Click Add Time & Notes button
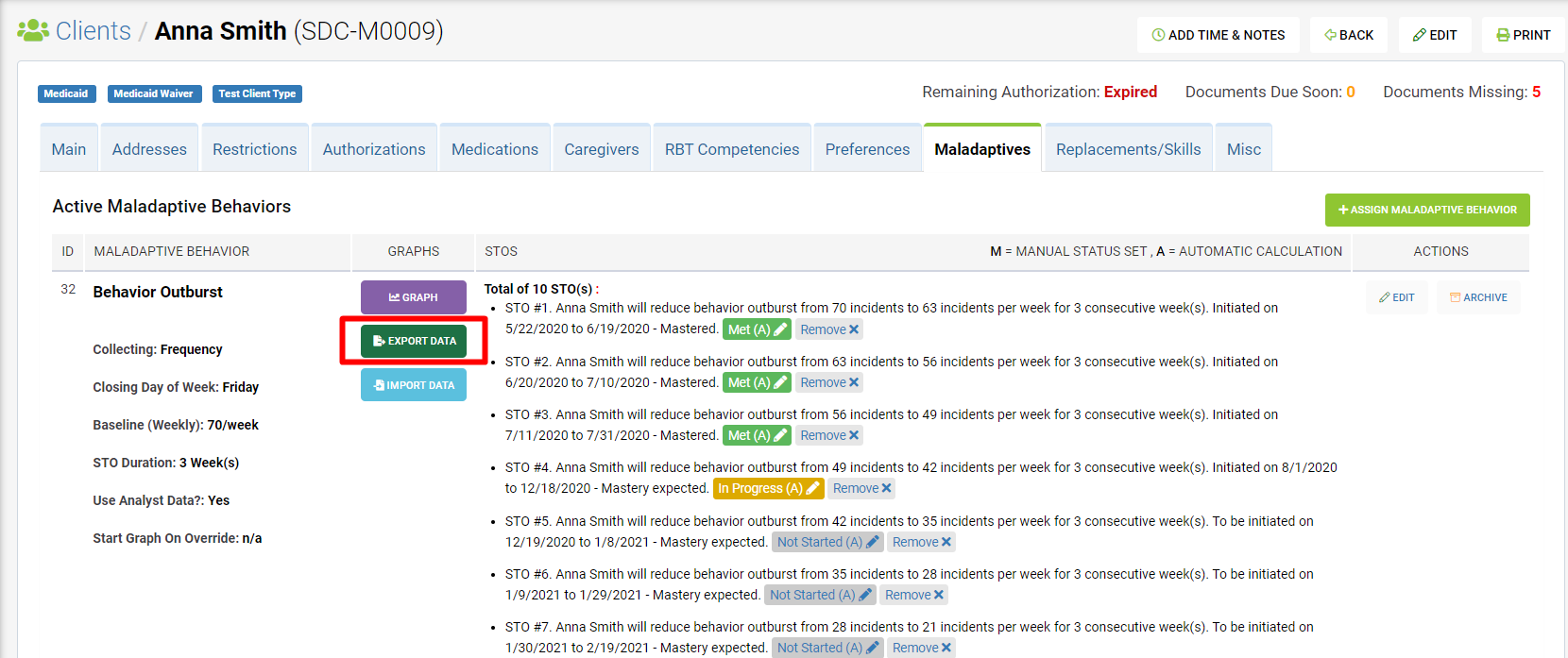Viewport: 1568px width, 658px height. tap(1218, 35)
